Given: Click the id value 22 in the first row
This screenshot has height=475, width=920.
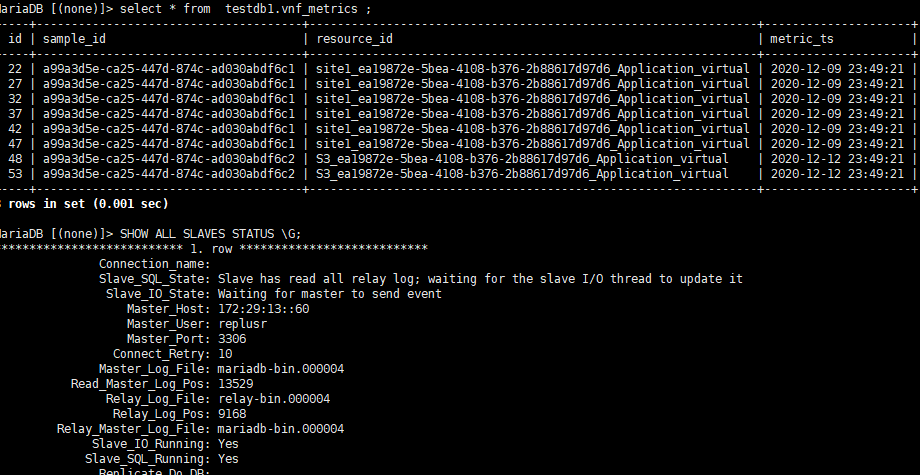Looking at the screenshot, I should point(15,68).
